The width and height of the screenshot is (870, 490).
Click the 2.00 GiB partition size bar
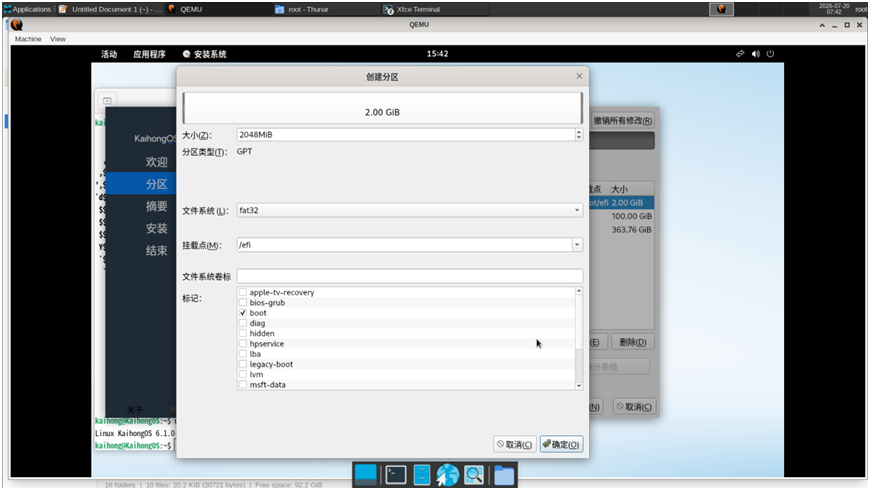(382, 108)
